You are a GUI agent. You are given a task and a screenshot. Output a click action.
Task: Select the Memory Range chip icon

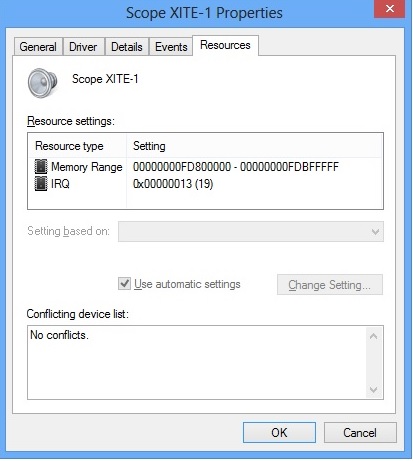[x=41, y=167]
